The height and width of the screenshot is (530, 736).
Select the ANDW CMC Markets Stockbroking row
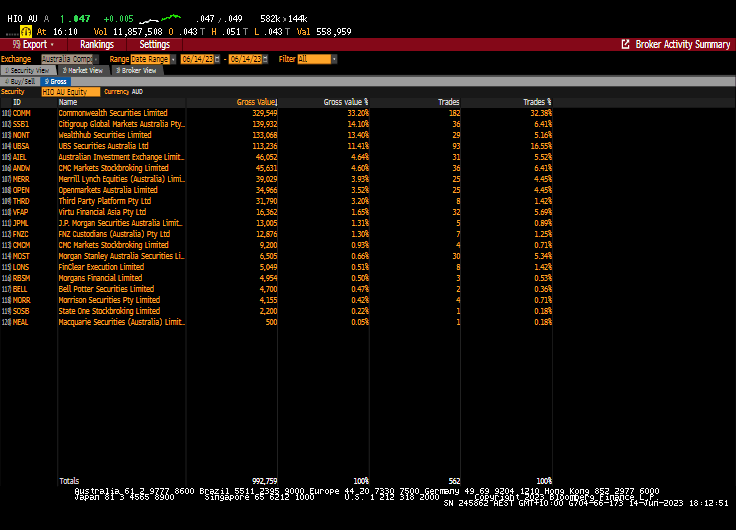(x=276, y=168)
